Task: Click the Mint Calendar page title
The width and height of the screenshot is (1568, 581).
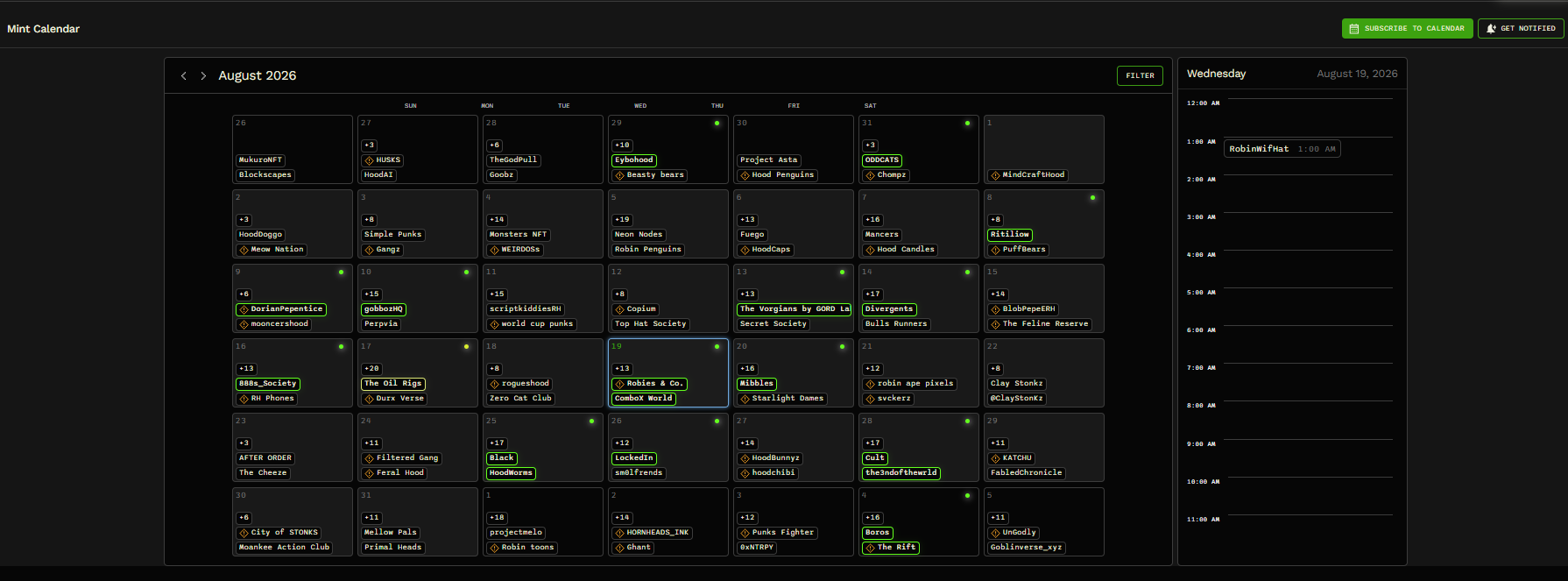Action: coord(43,29)
